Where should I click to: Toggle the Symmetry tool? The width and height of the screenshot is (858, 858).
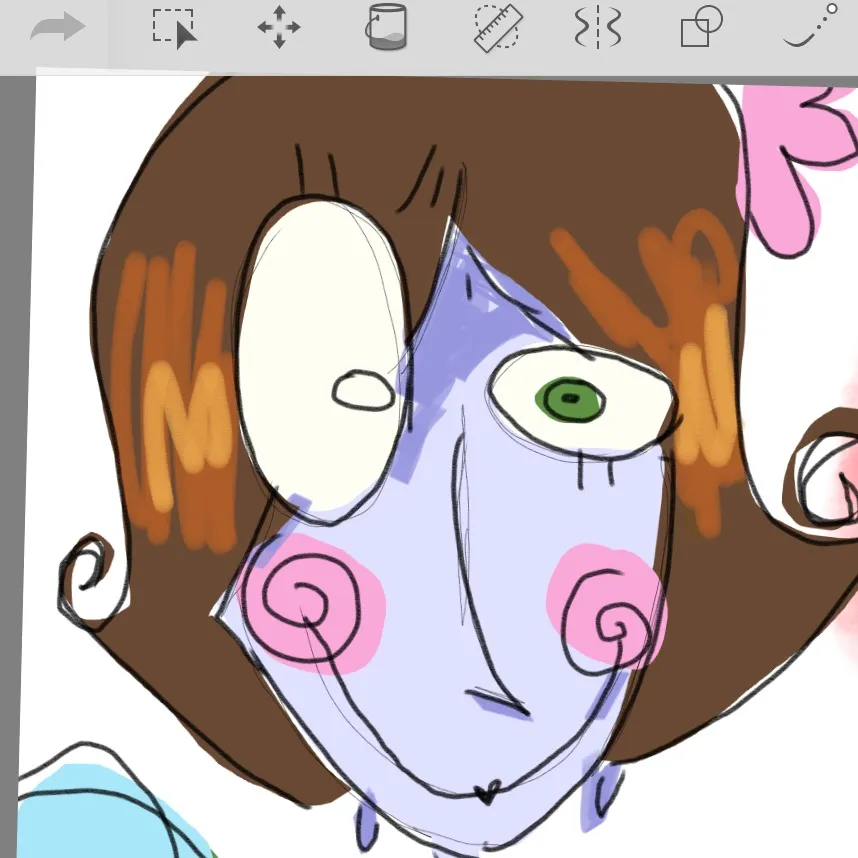pos(598,28)
